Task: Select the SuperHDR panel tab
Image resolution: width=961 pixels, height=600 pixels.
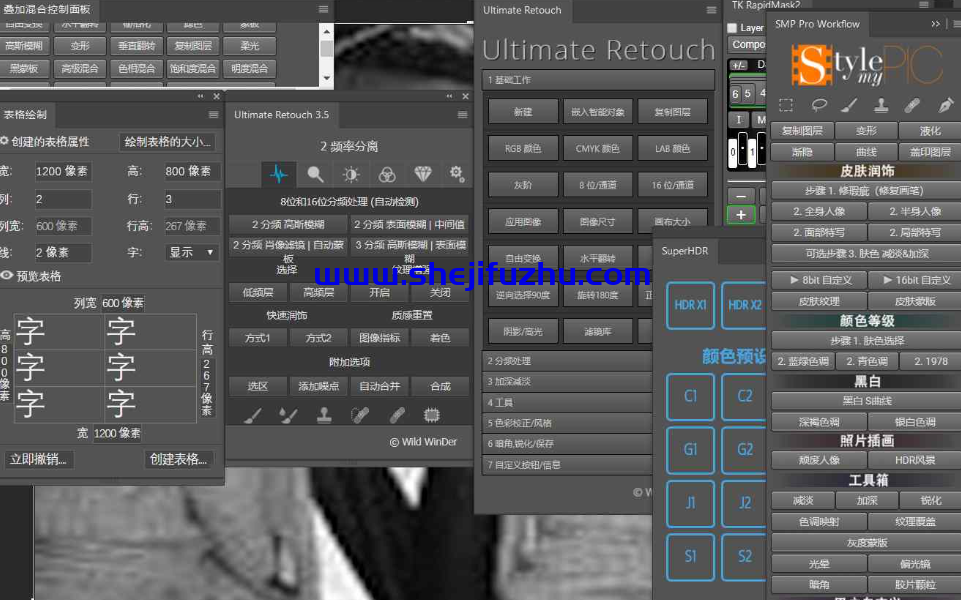Action: click(685, 251)
